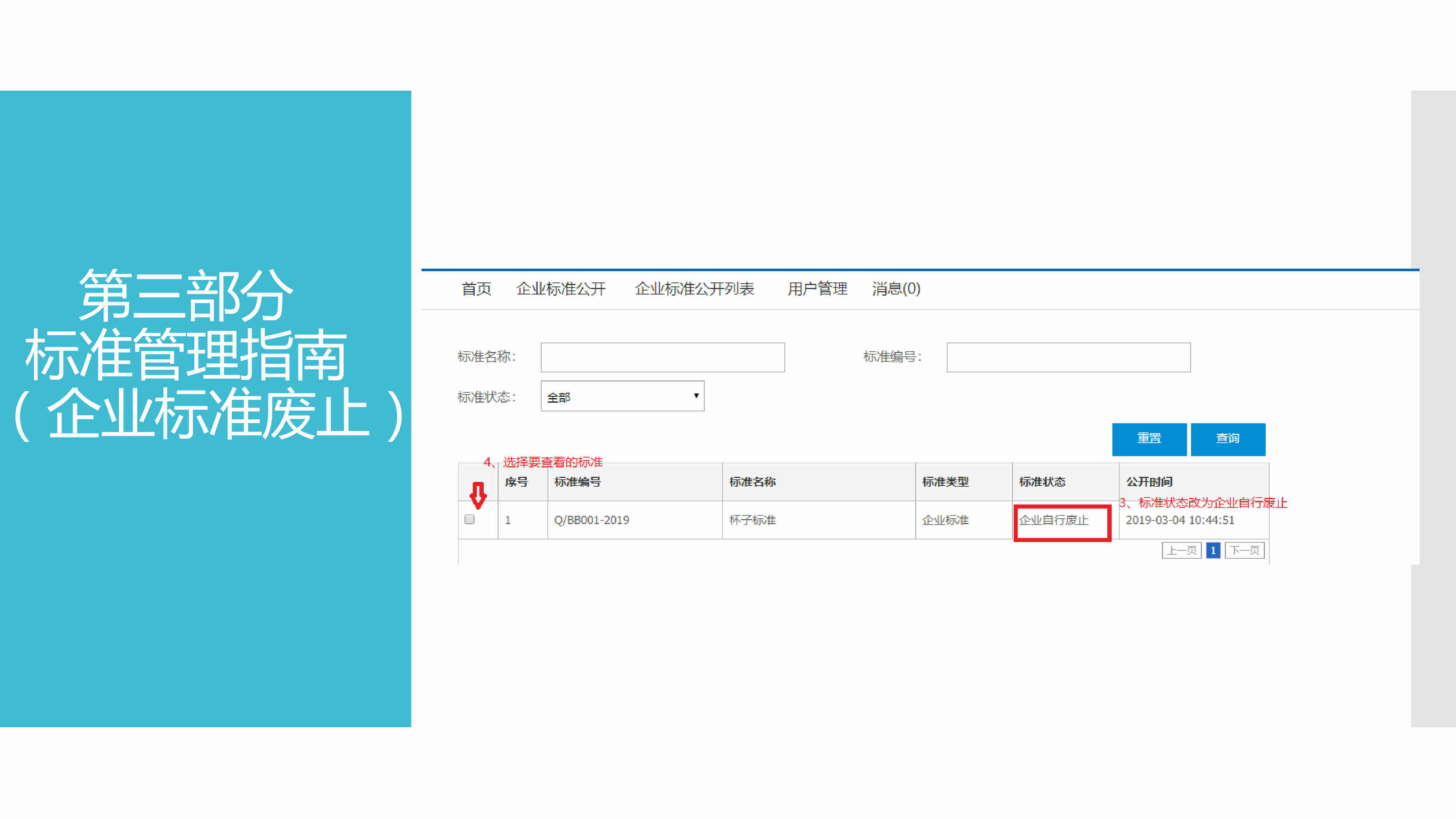Open 用户管理 menu item
This screenshot has height=819, width=1456.
[817, 289]
